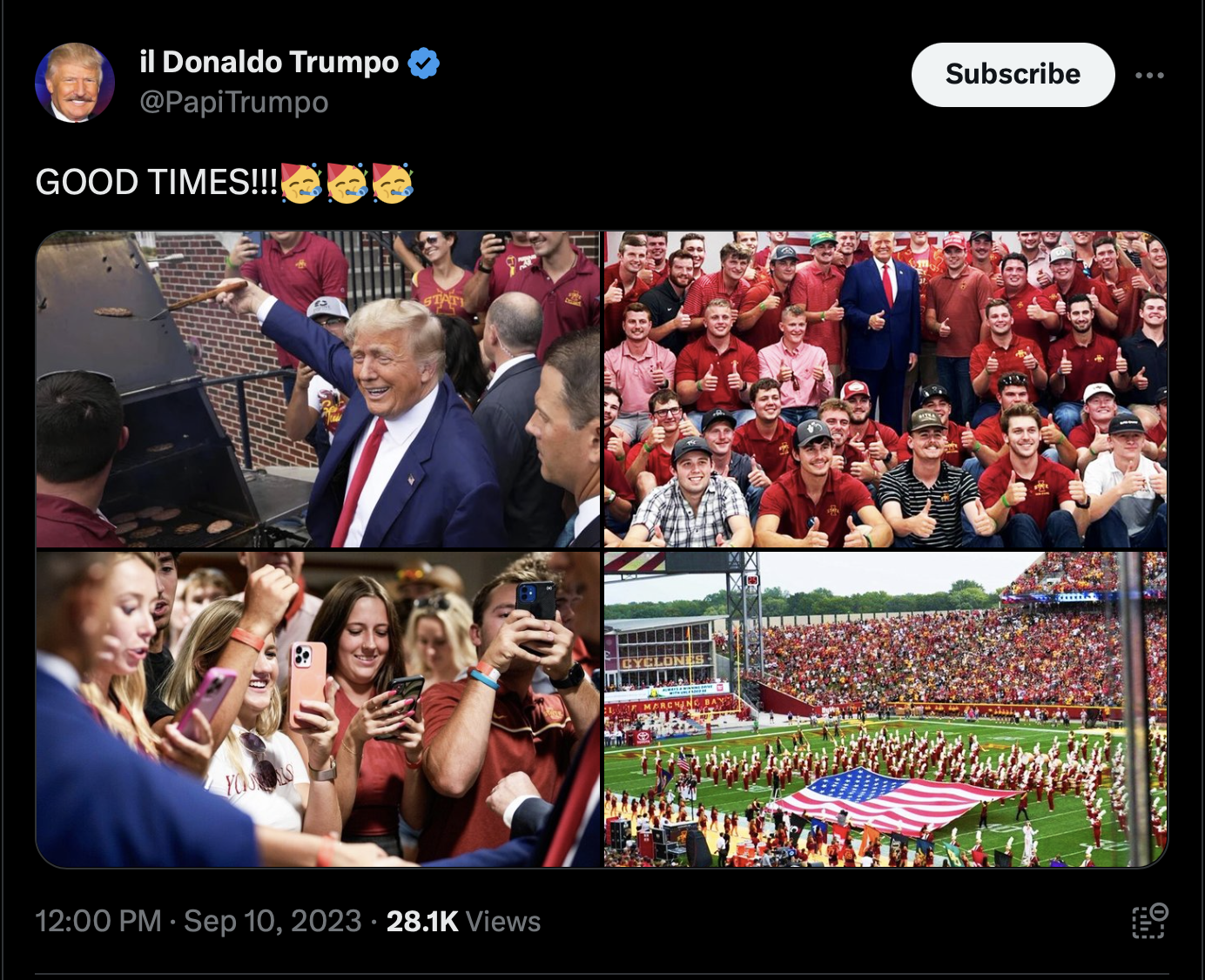
Task: Open the top-left burger grilling photo
Action: pyautogui.click(x=319, y=389)
